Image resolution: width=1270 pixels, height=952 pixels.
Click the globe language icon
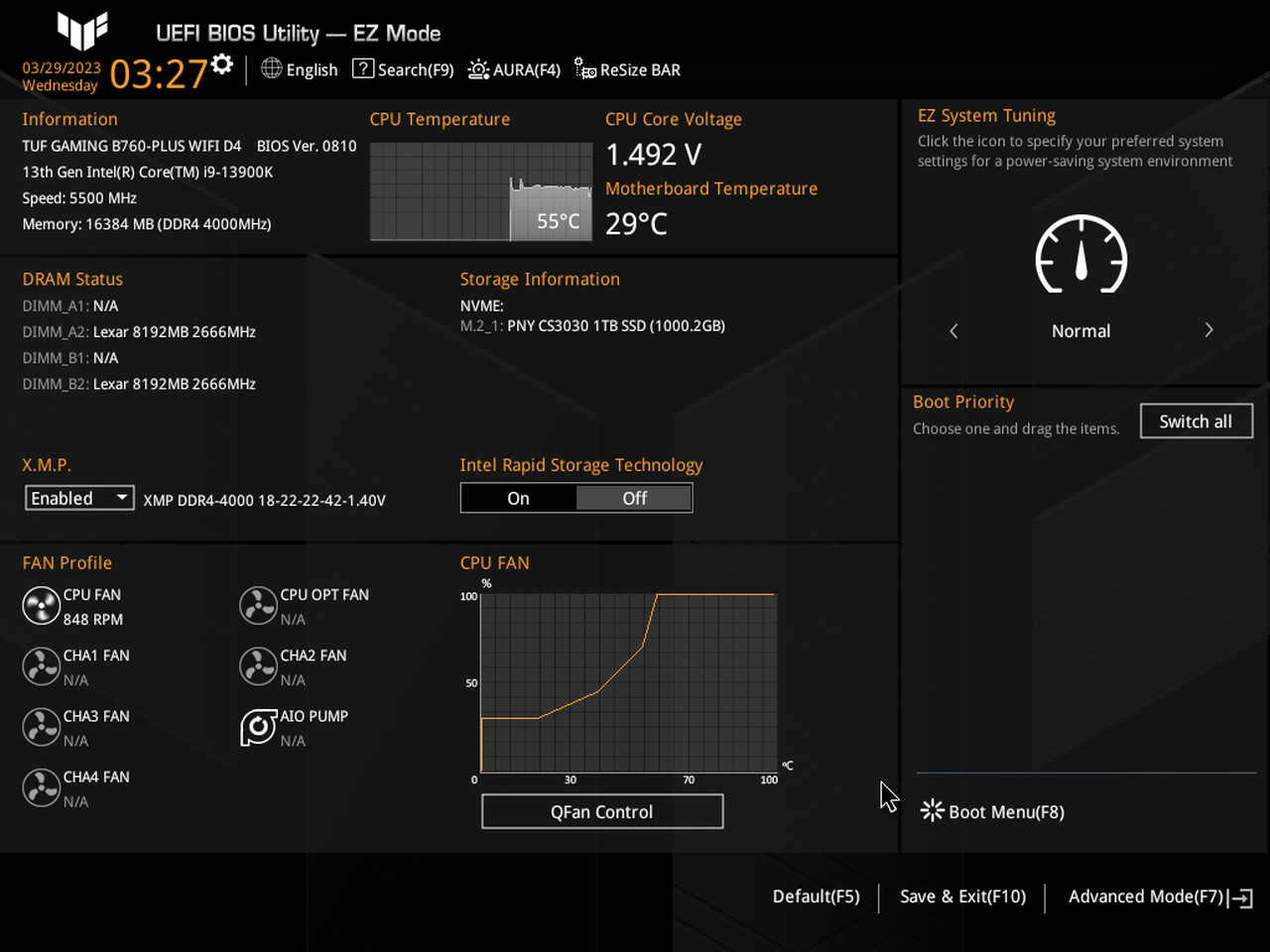pyautogui.click(x=272, y=68)
